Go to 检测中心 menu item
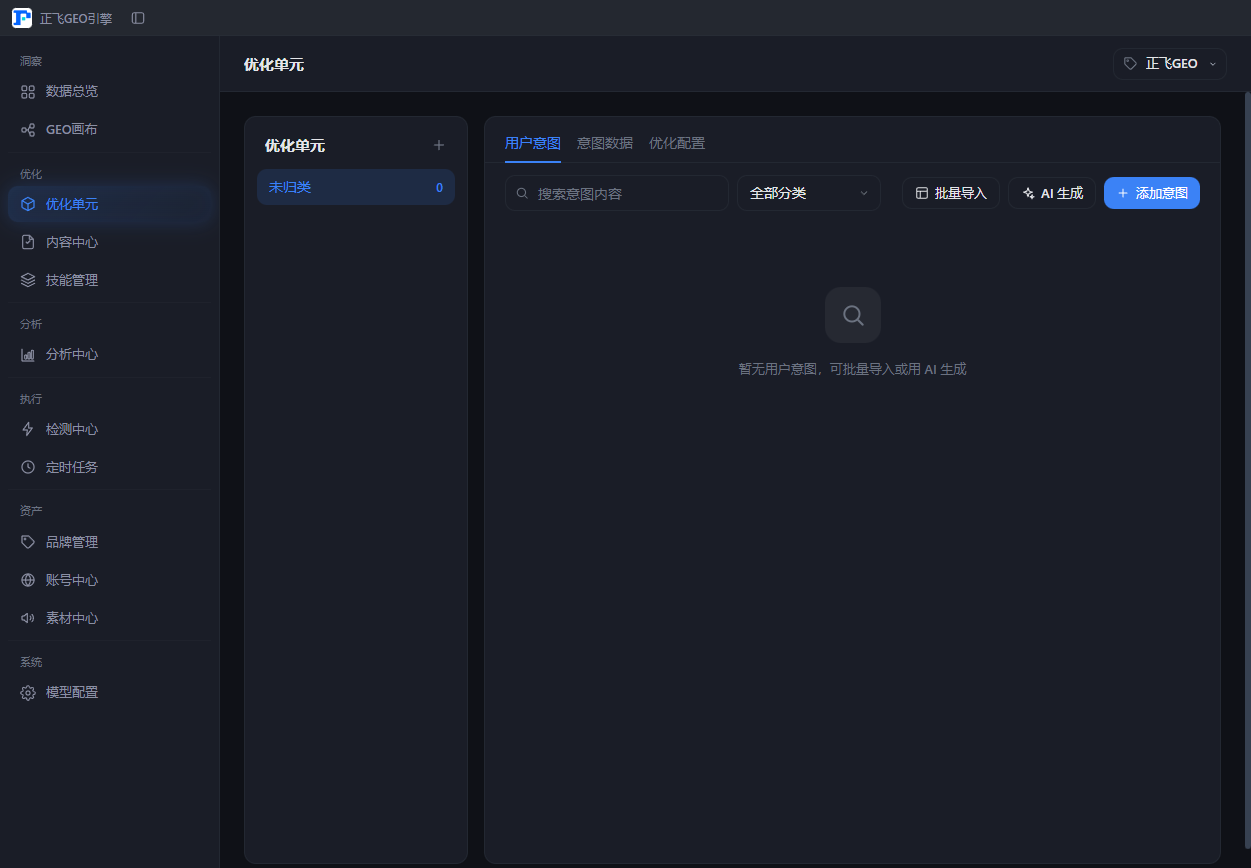1251x868 pixels. pos(110,429)
